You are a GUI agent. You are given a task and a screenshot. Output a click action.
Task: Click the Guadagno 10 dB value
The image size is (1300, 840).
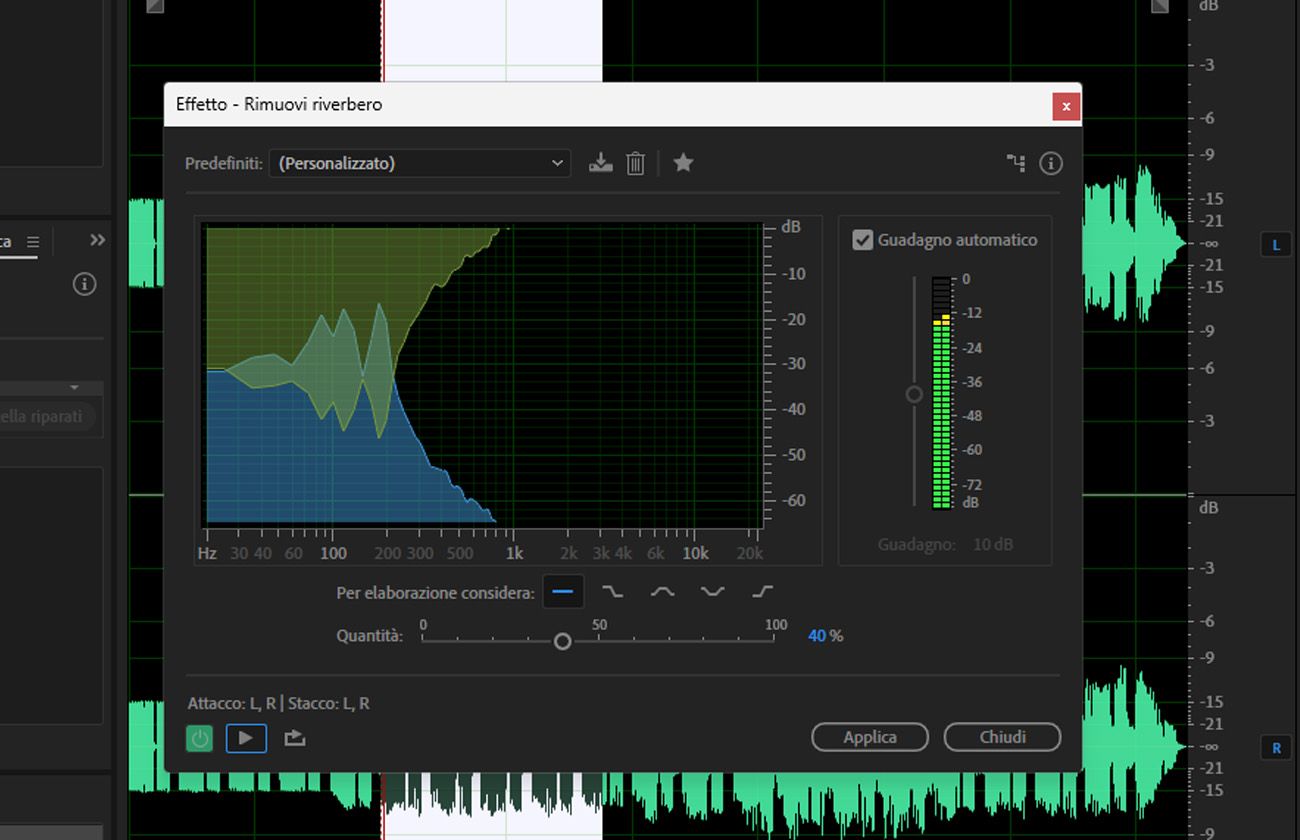click(x=992, y=545)
